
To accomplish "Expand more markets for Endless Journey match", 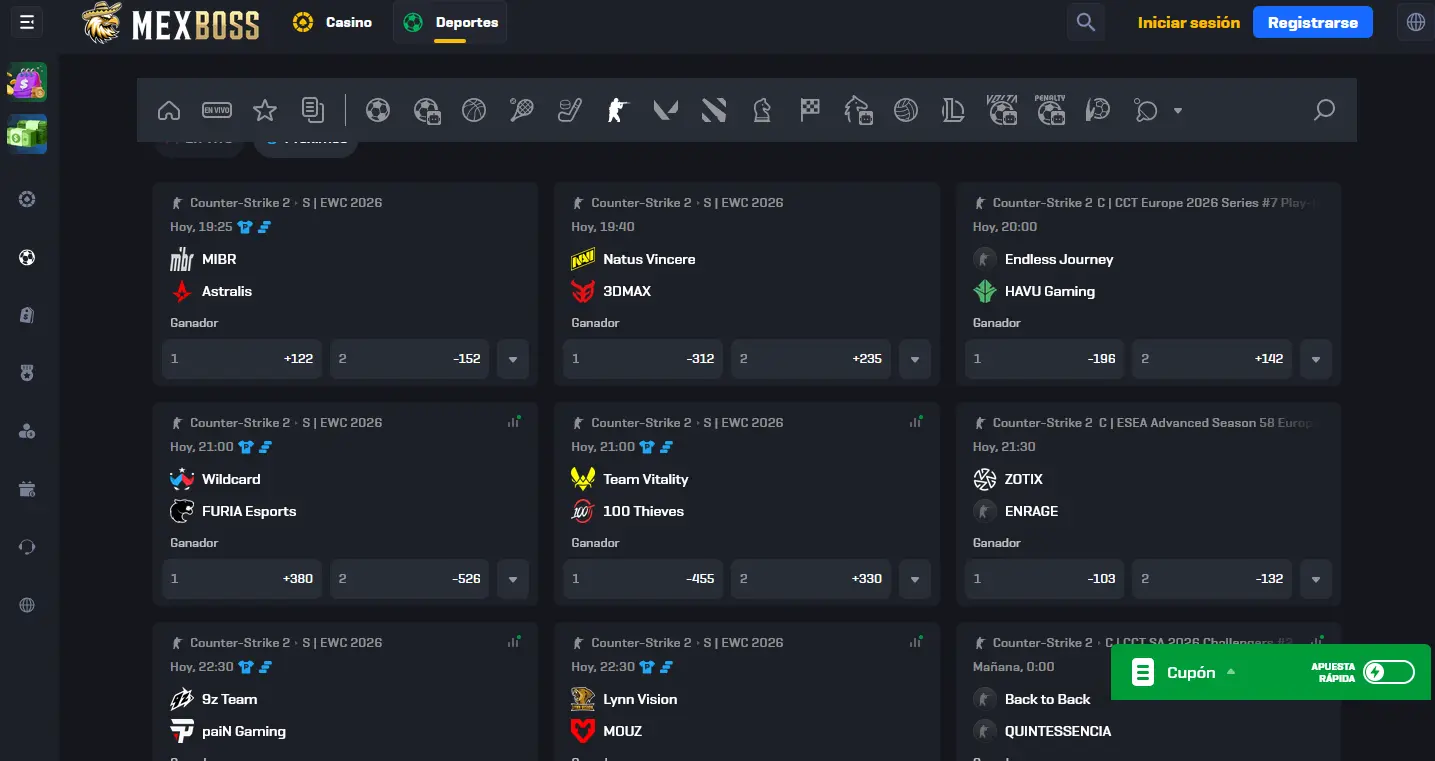I will (x=1316, y=359).
